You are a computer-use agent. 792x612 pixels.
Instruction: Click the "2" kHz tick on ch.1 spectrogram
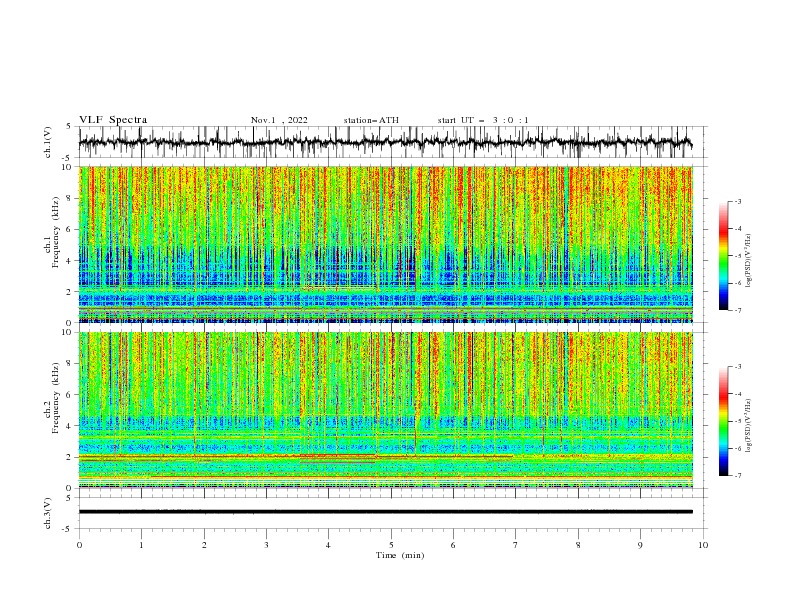coord(68,292)
